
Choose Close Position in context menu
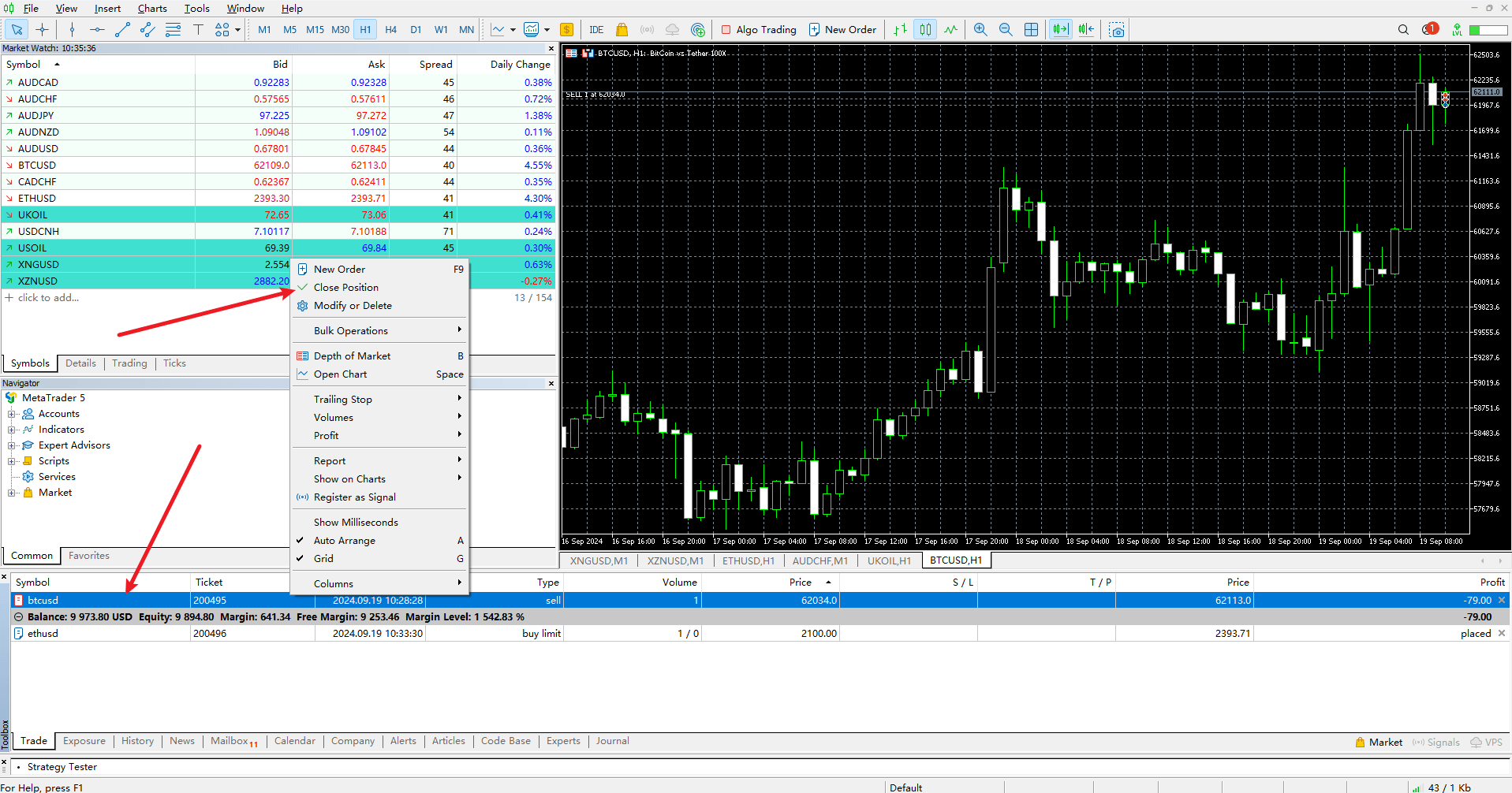(x=380, y=288)
